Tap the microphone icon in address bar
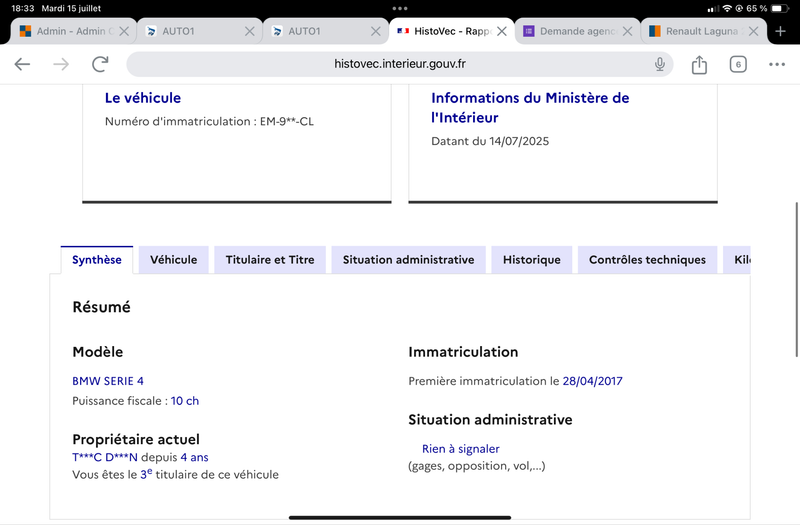The width and height of the screenshot is (800, 525). coord(660,64)
